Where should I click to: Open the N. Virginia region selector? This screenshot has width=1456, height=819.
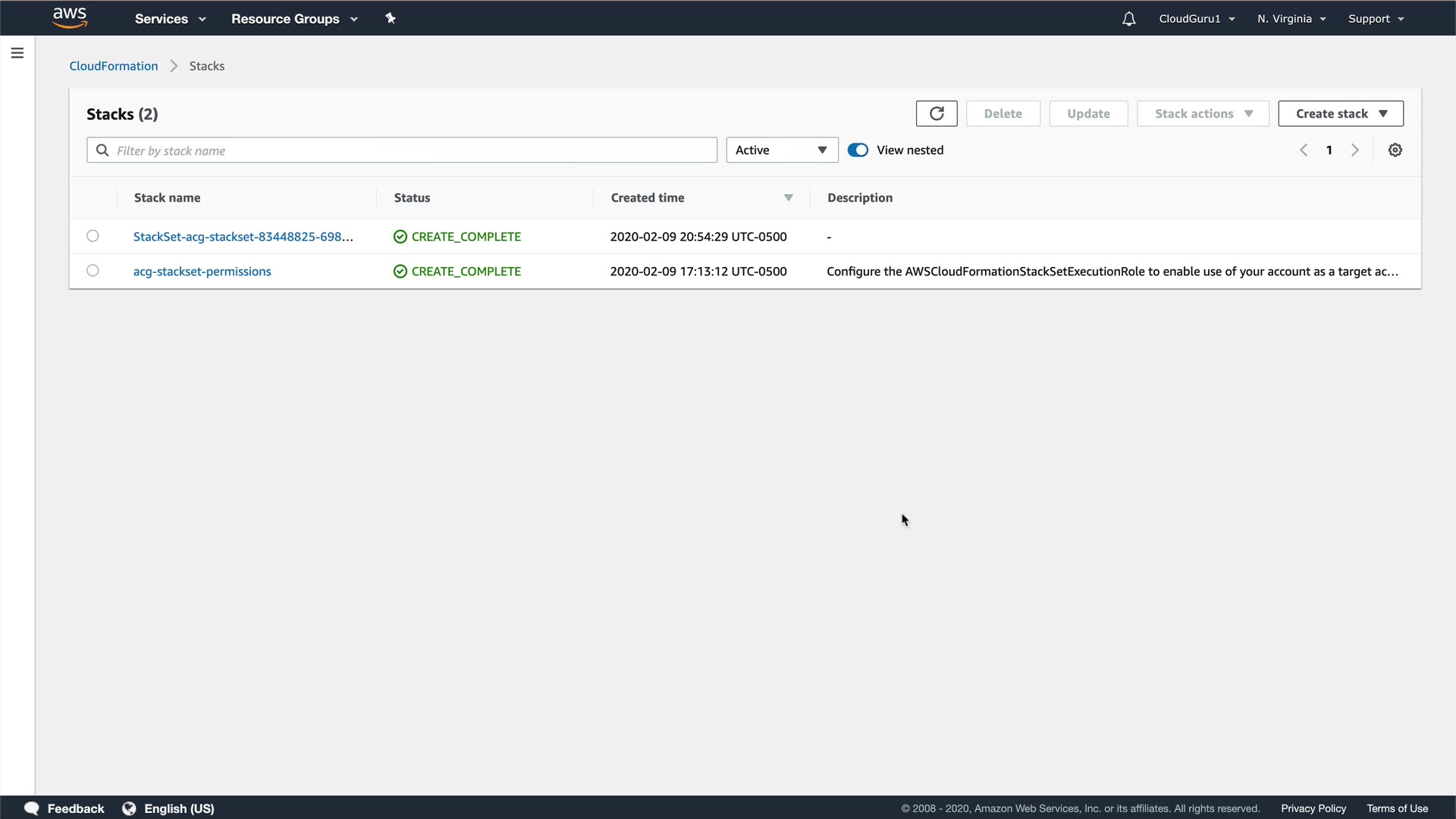coord(1291,19)
